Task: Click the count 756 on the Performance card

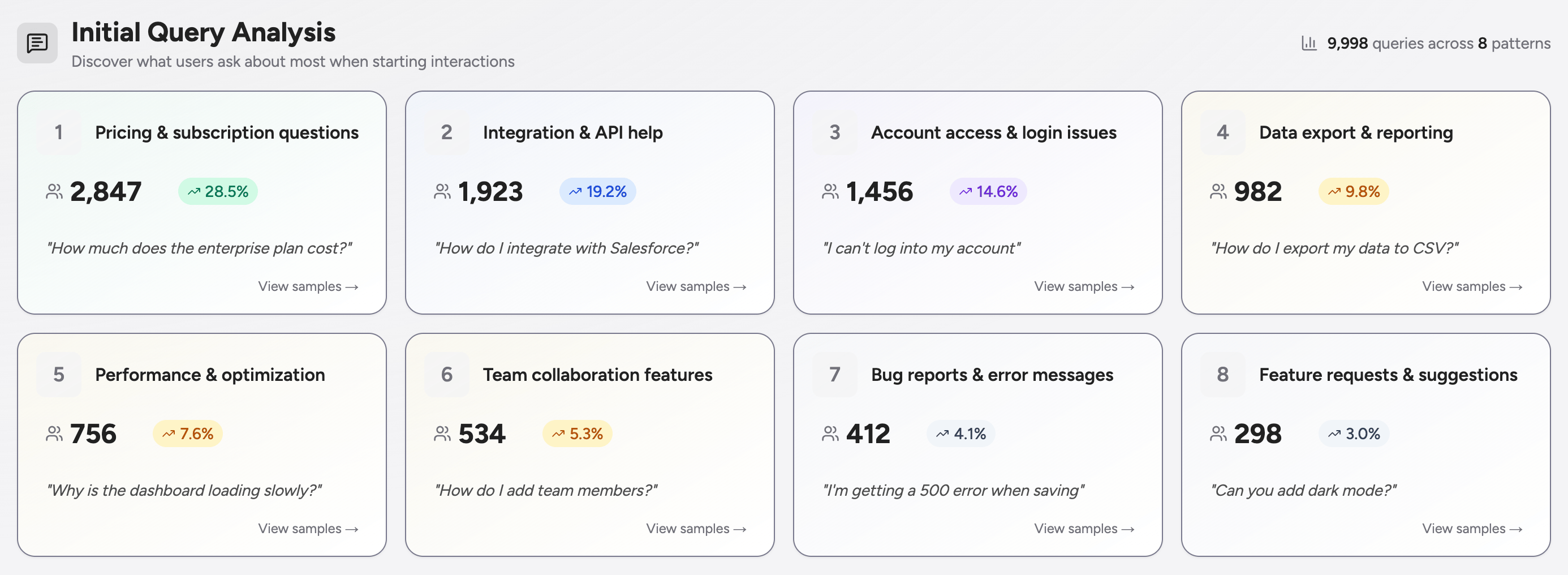Action: pyautogui.click(x=93, y=434)
